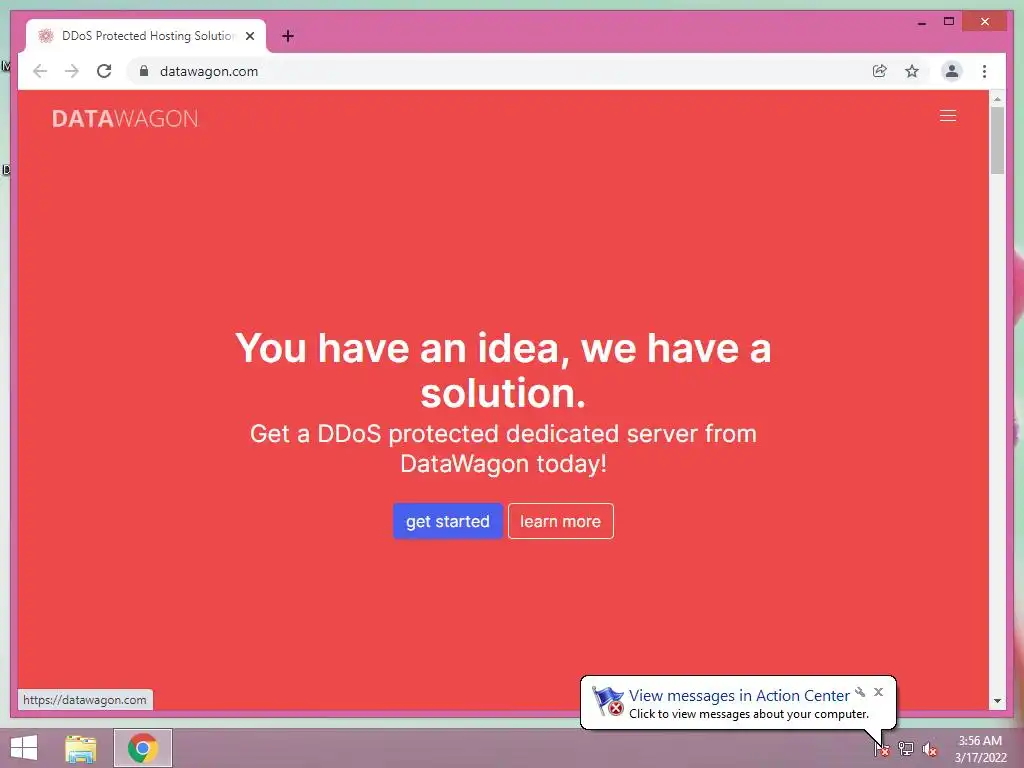Viewport: 1024px width, 768px height.
Task: Click the datawagon.com address bar
Action: pyautogui.click(x=496, y=71)
